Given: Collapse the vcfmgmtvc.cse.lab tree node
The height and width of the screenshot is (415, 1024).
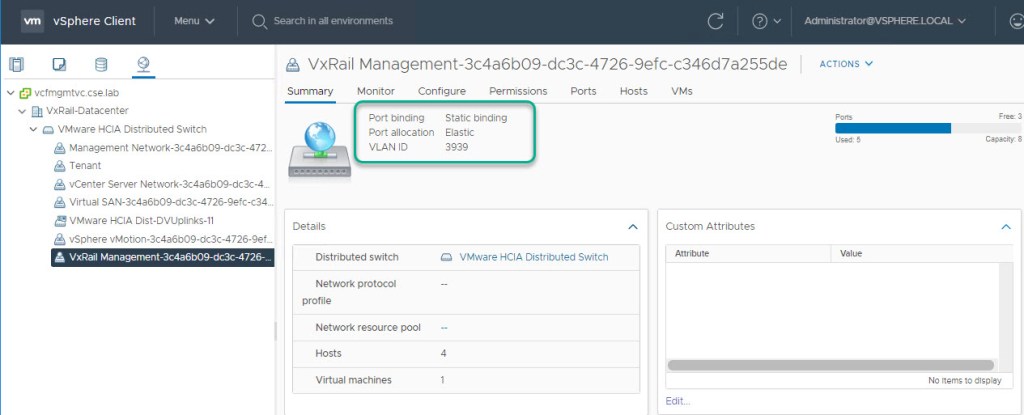Looking at the screenshot, I should (10, 92).
